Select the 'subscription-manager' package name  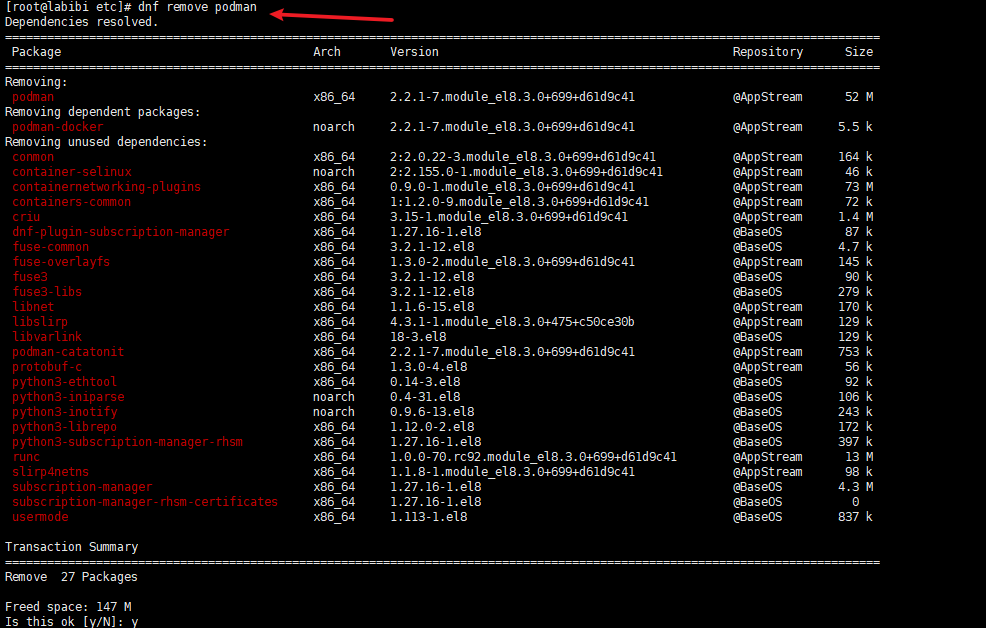[82, 487]
